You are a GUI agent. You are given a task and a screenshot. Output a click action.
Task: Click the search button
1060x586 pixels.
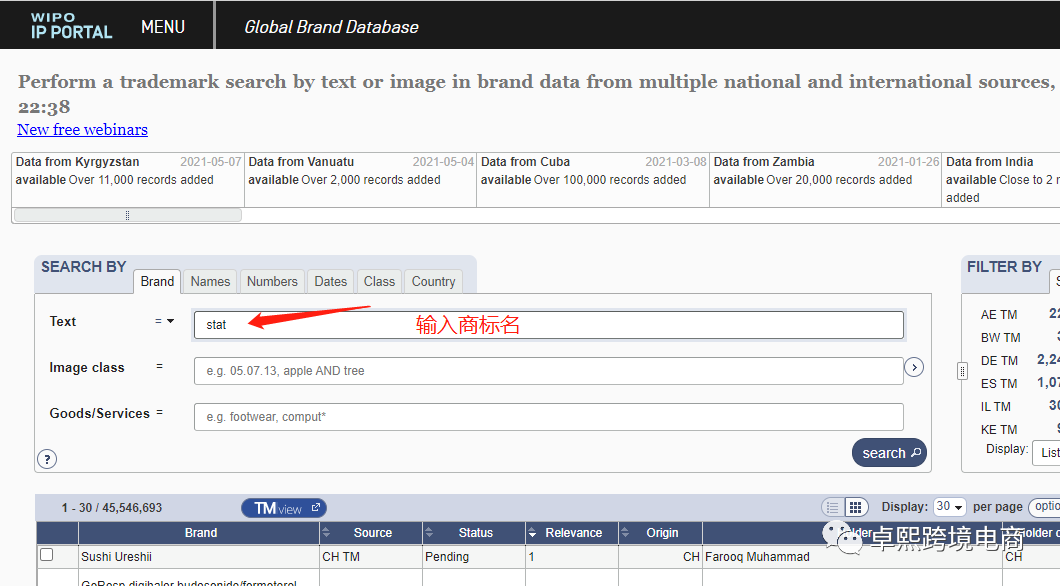pos(889,453)
